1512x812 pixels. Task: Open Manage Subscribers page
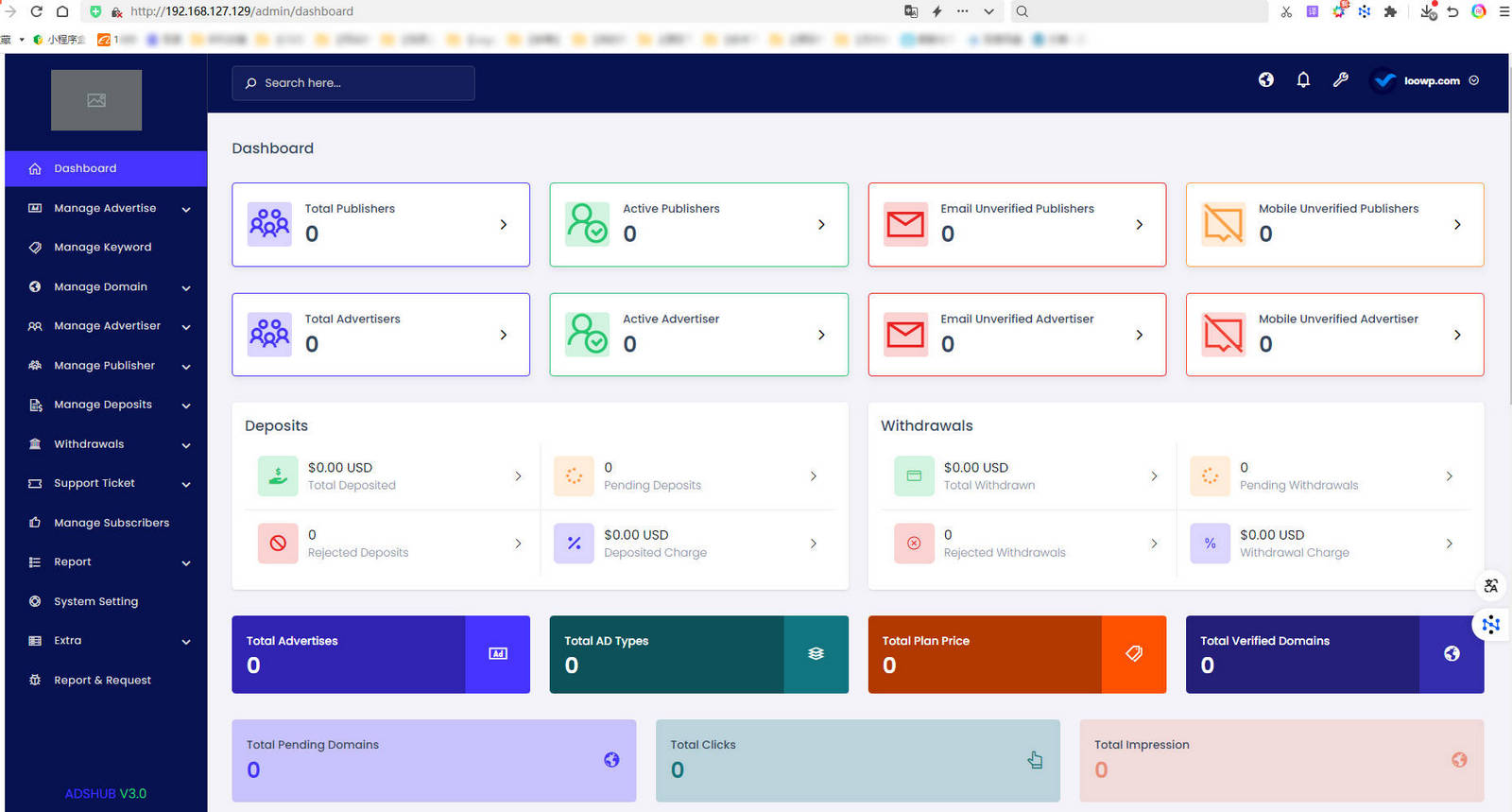[106, 523]
